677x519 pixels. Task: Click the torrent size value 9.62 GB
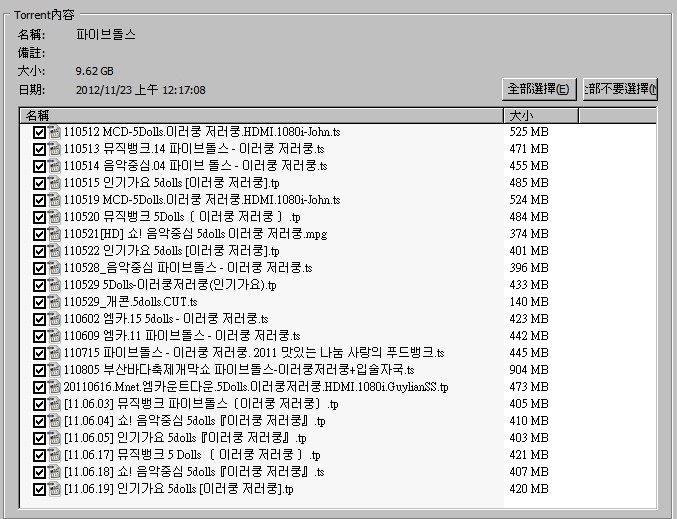tap(95, 71)
